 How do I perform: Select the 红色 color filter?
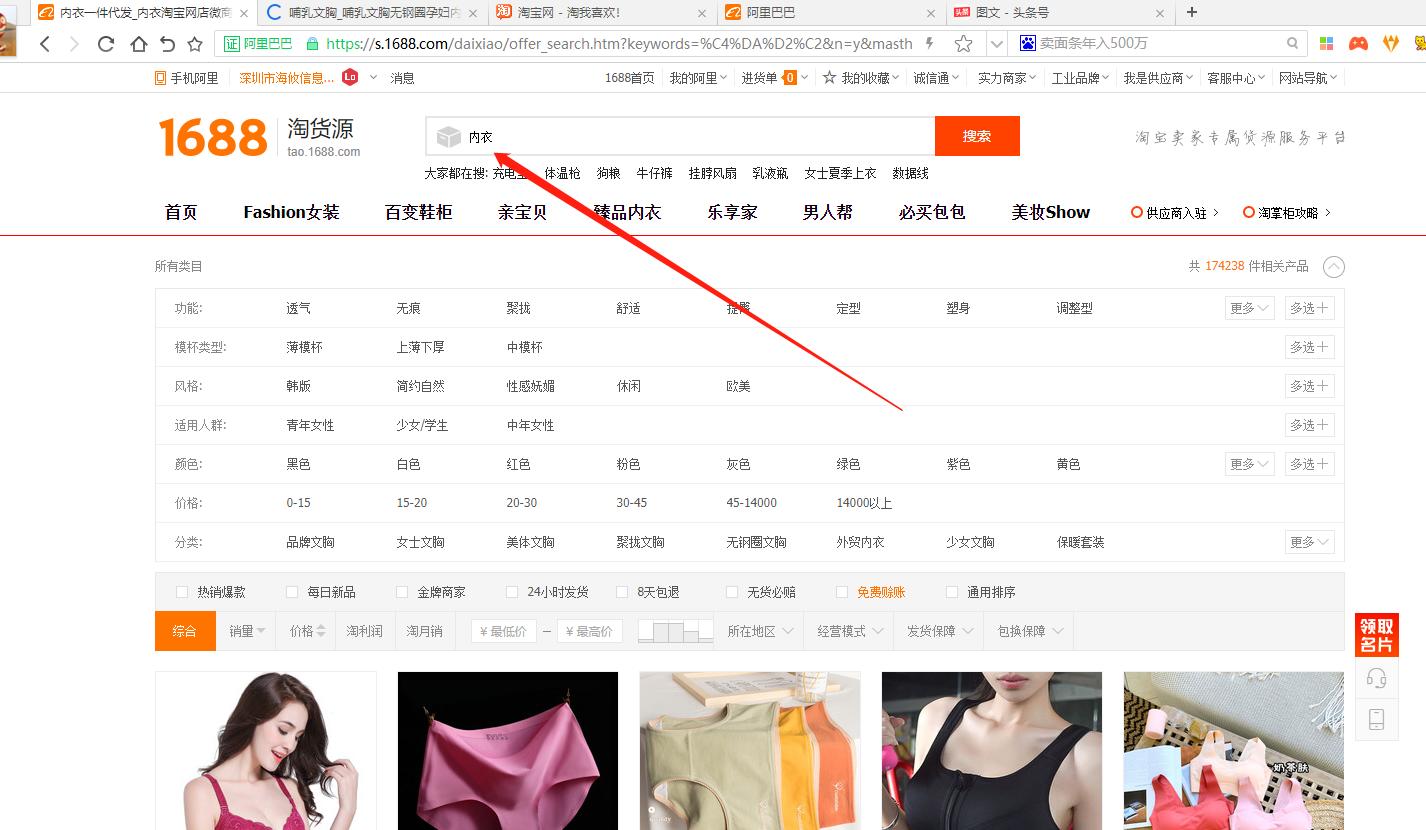[517, 463]
